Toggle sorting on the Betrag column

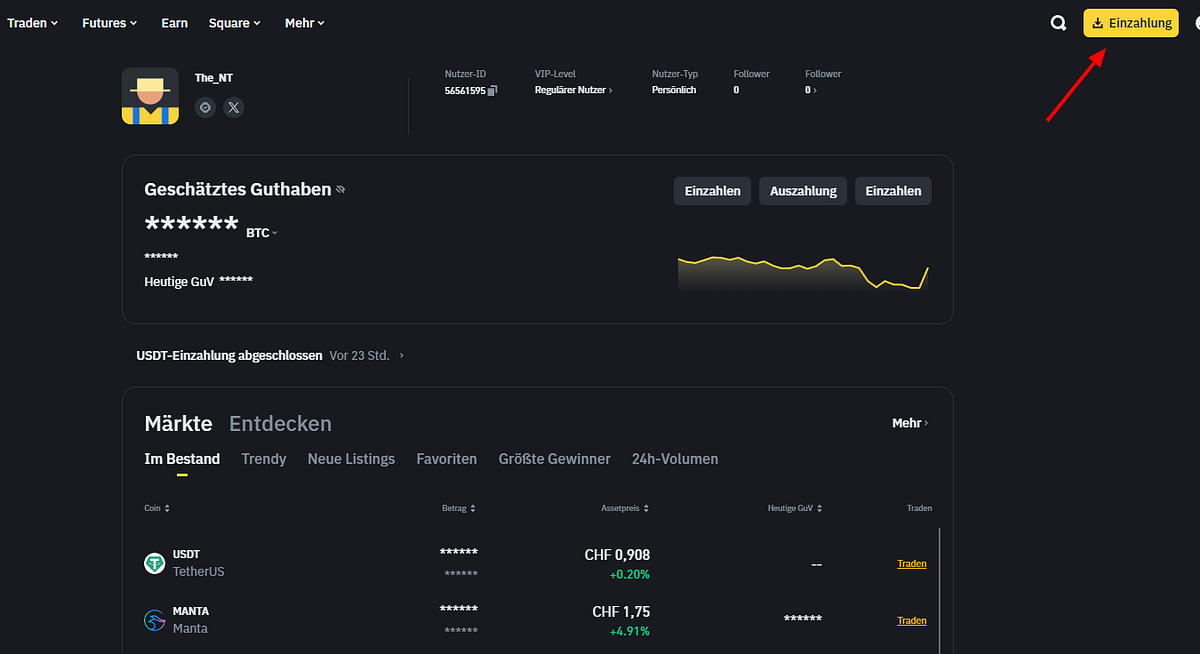pos(472,507)
